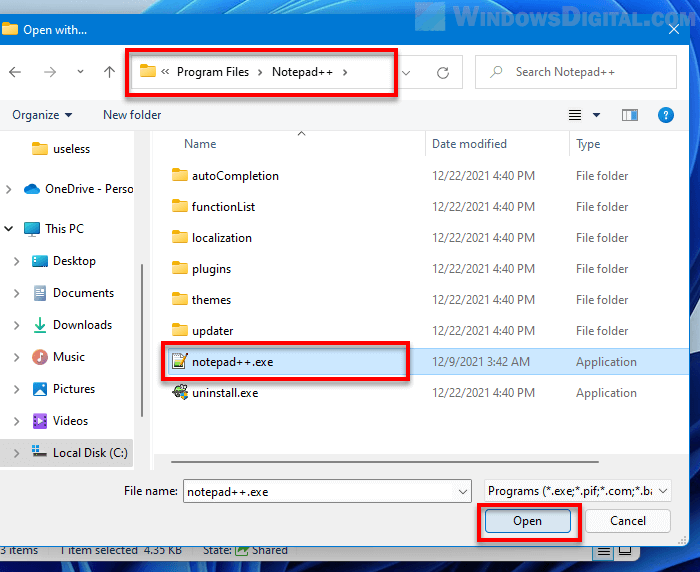Open the Help icon
Screen dimensions: 700x572
pyautogui.click(x=666, y=115)
